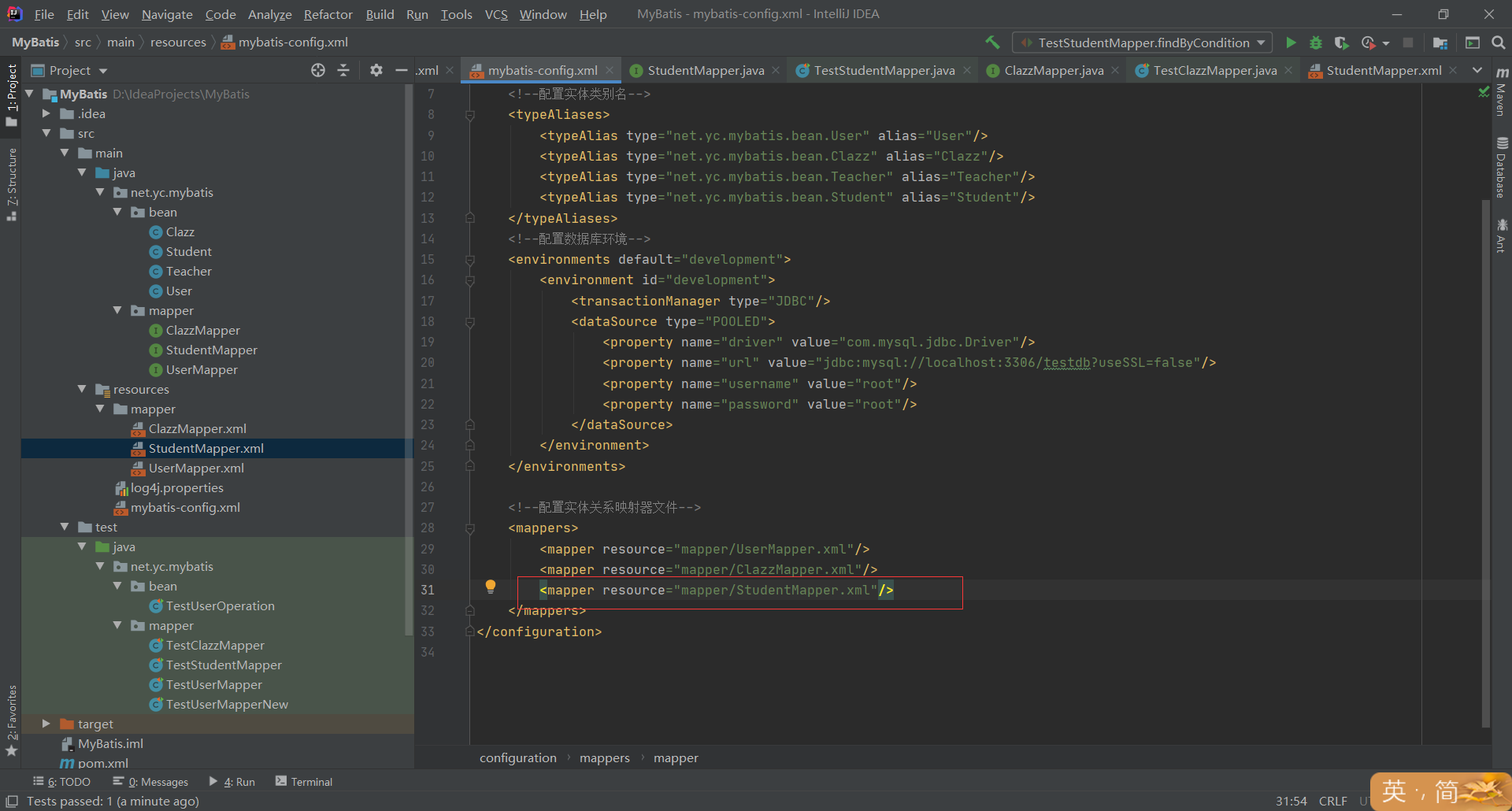Image resolution: width=1512 pixels, height=811 pixels.
Task: Show hidden editor tabs chevron
Action: (x=1477, y=70)
